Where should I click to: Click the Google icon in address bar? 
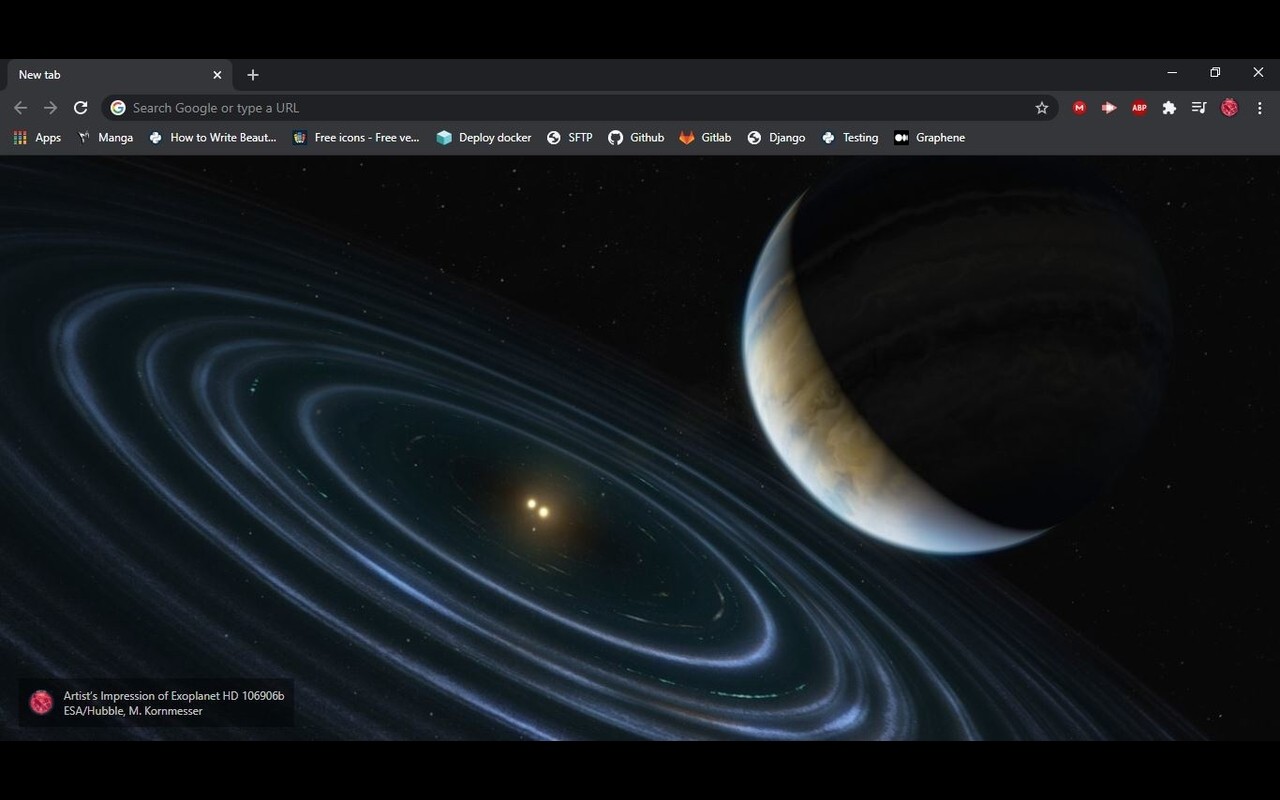(x=118, y=108)
